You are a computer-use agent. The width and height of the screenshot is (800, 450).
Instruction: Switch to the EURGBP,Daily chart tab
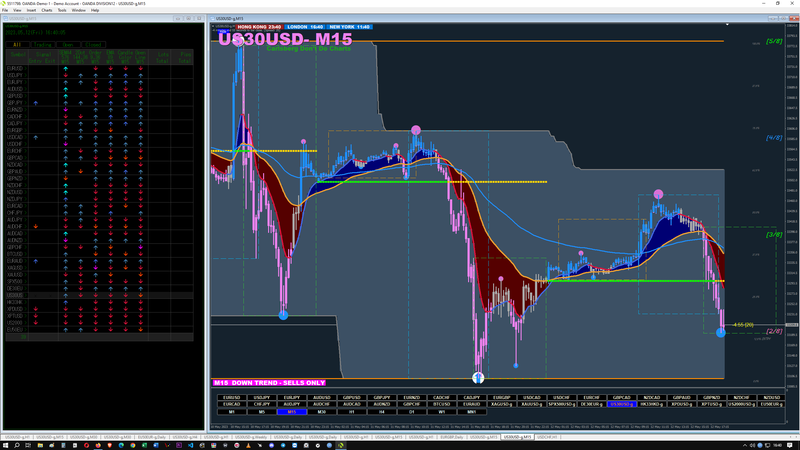452,437
